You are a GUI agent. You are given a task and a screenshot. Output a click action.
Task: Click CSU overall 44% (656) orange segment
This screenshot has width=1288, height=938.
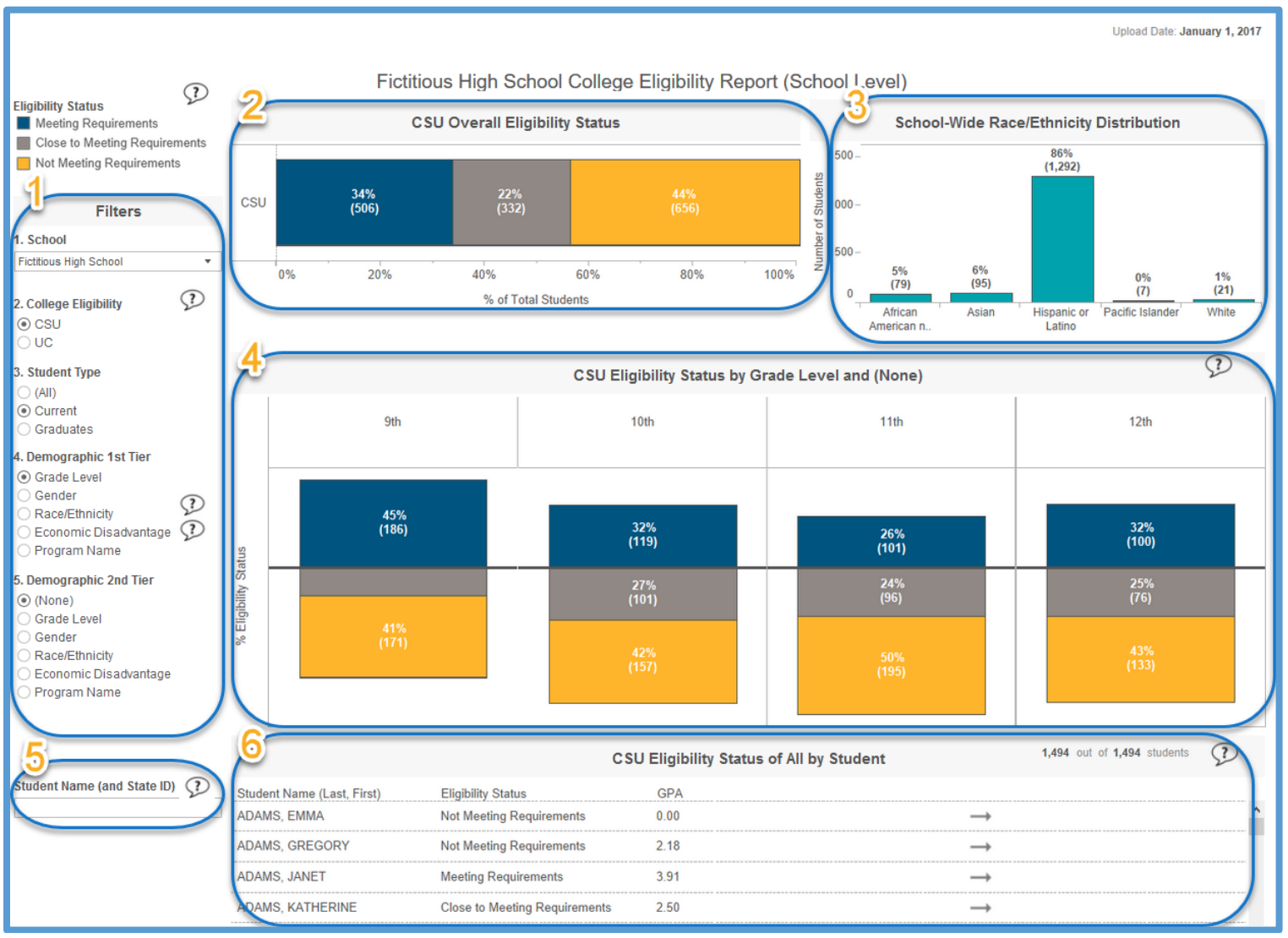[685, 203]
